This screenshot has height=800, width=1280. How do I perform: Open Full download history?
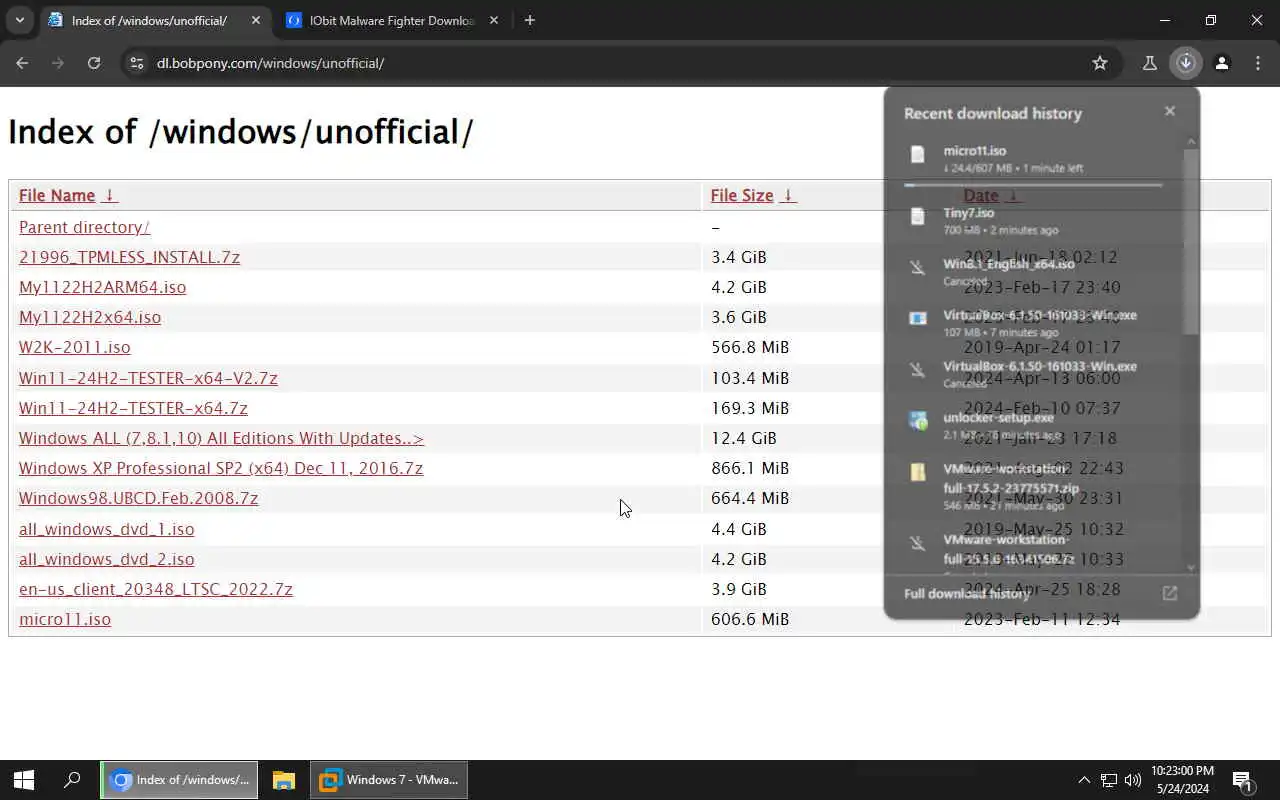pos(967,593)
